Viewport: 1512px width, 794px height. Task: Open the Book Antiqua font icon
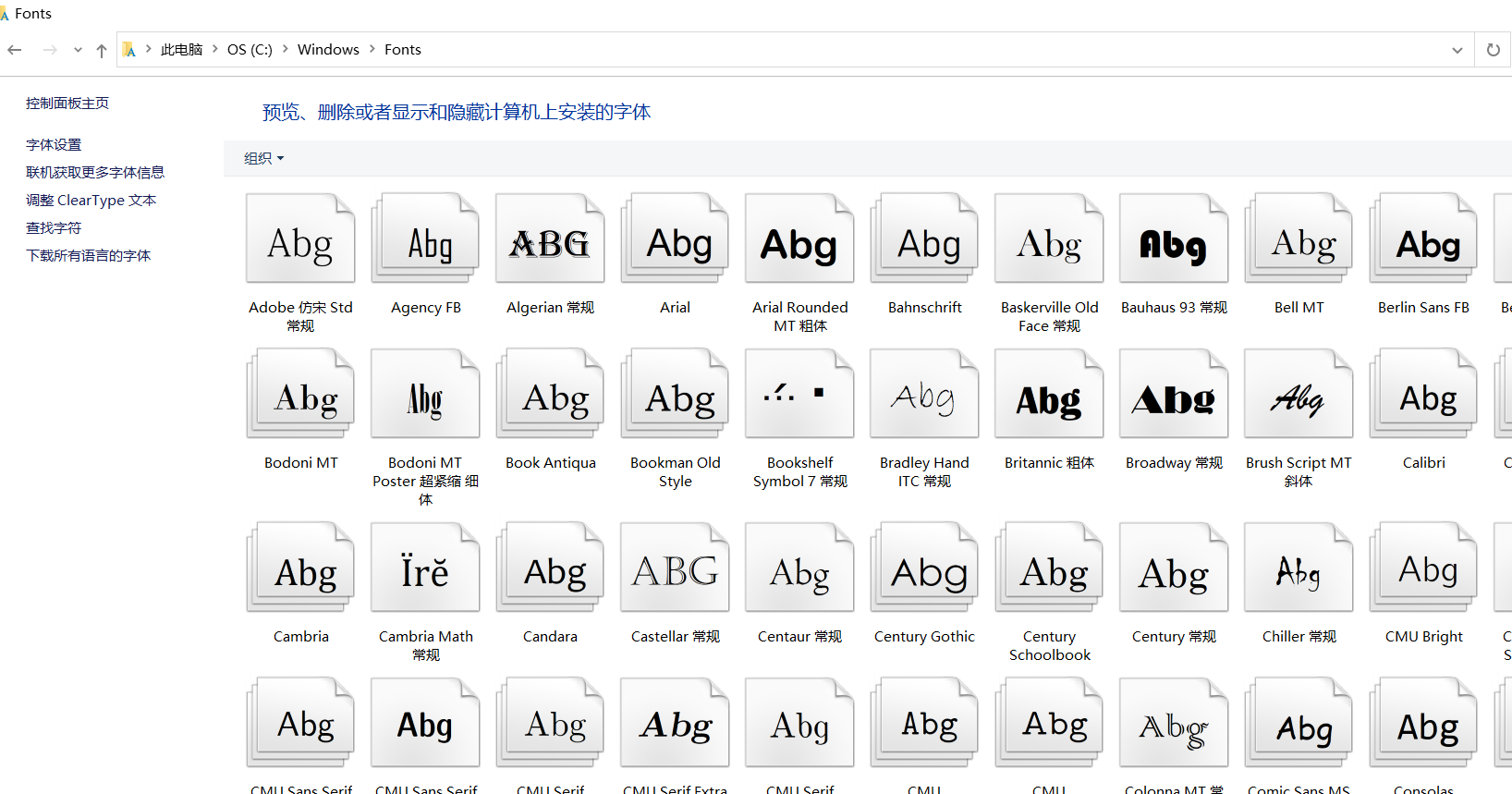pyautogui.click(x=550, y=394)
